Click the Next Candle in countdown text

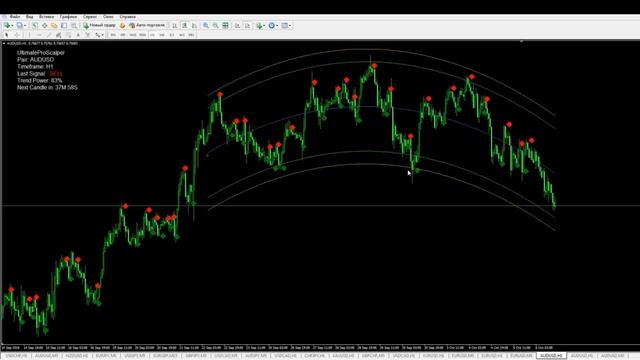click(47, 87)
